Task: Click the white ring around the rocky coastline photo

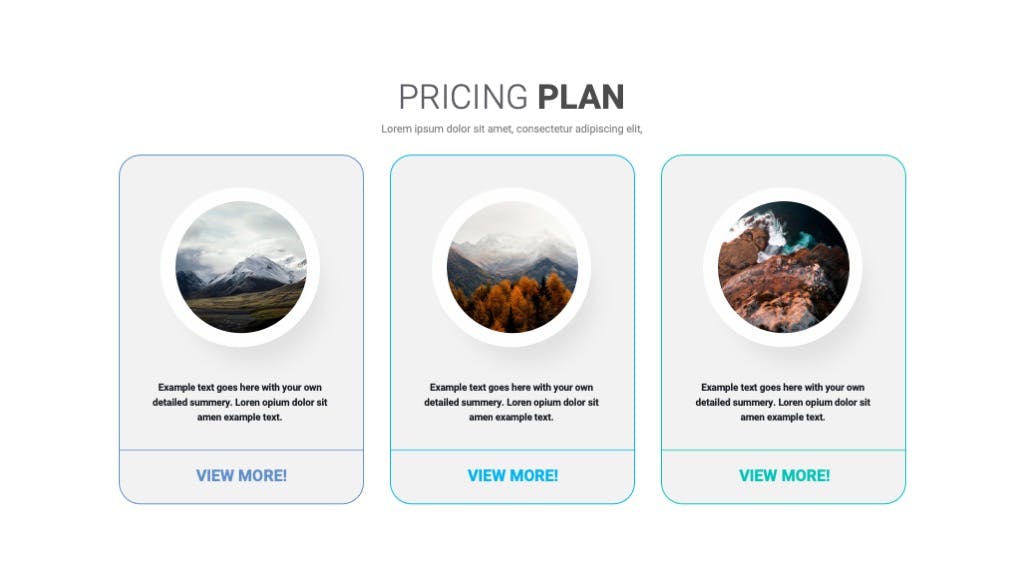Action: pyautogui.click(x=783, y=195)
